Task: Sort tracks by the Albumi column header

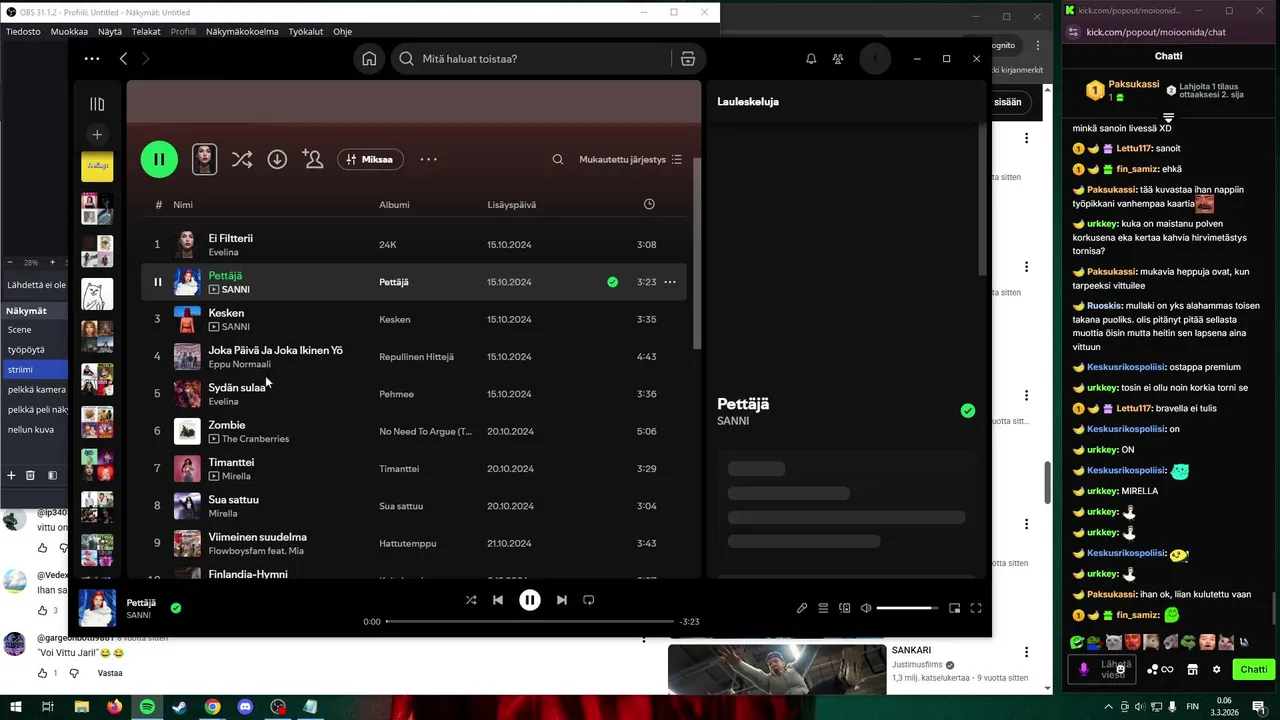Action: click(394, 205)
